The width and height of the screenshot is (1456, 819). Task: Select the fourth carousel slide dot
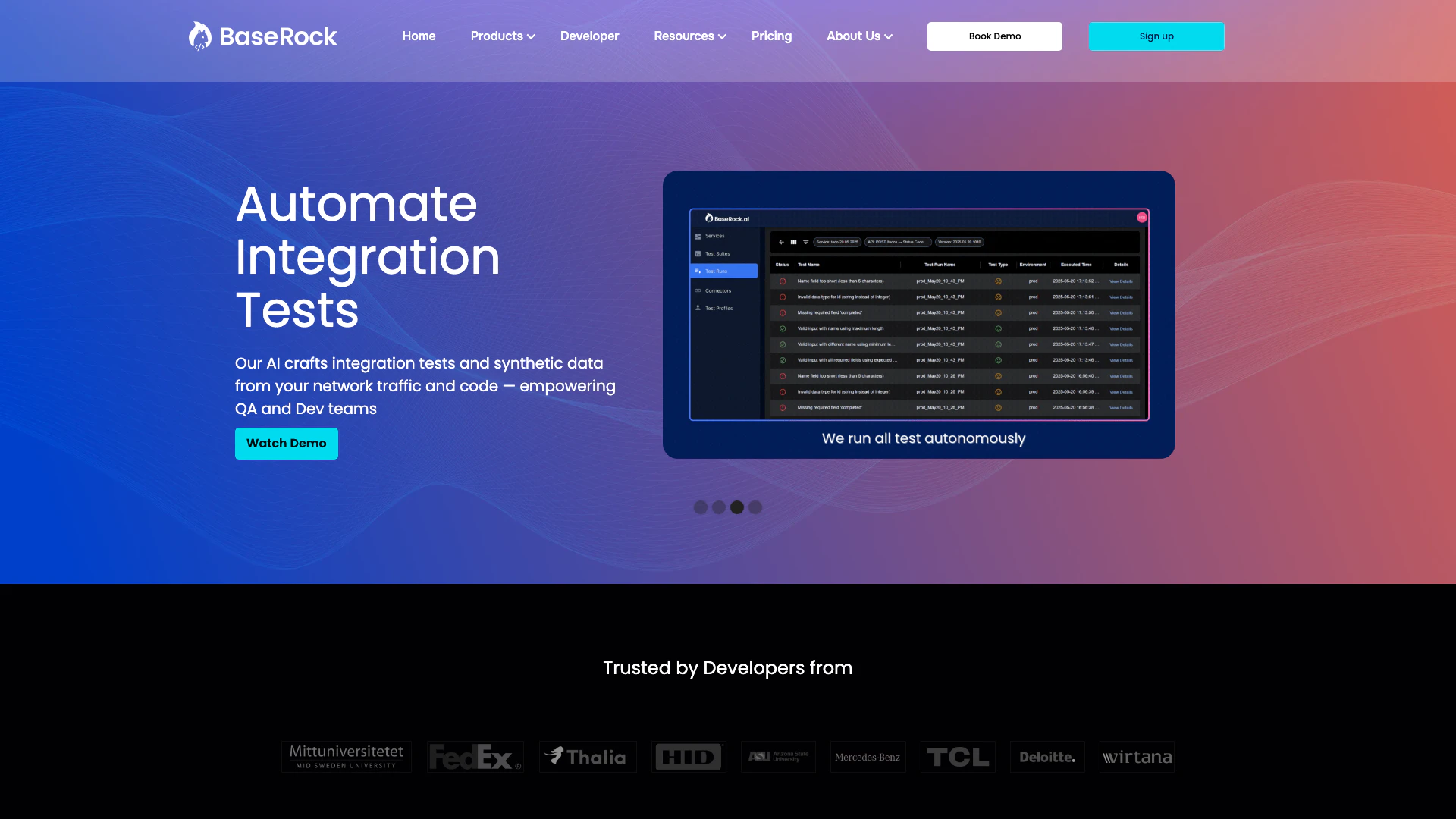755,507
